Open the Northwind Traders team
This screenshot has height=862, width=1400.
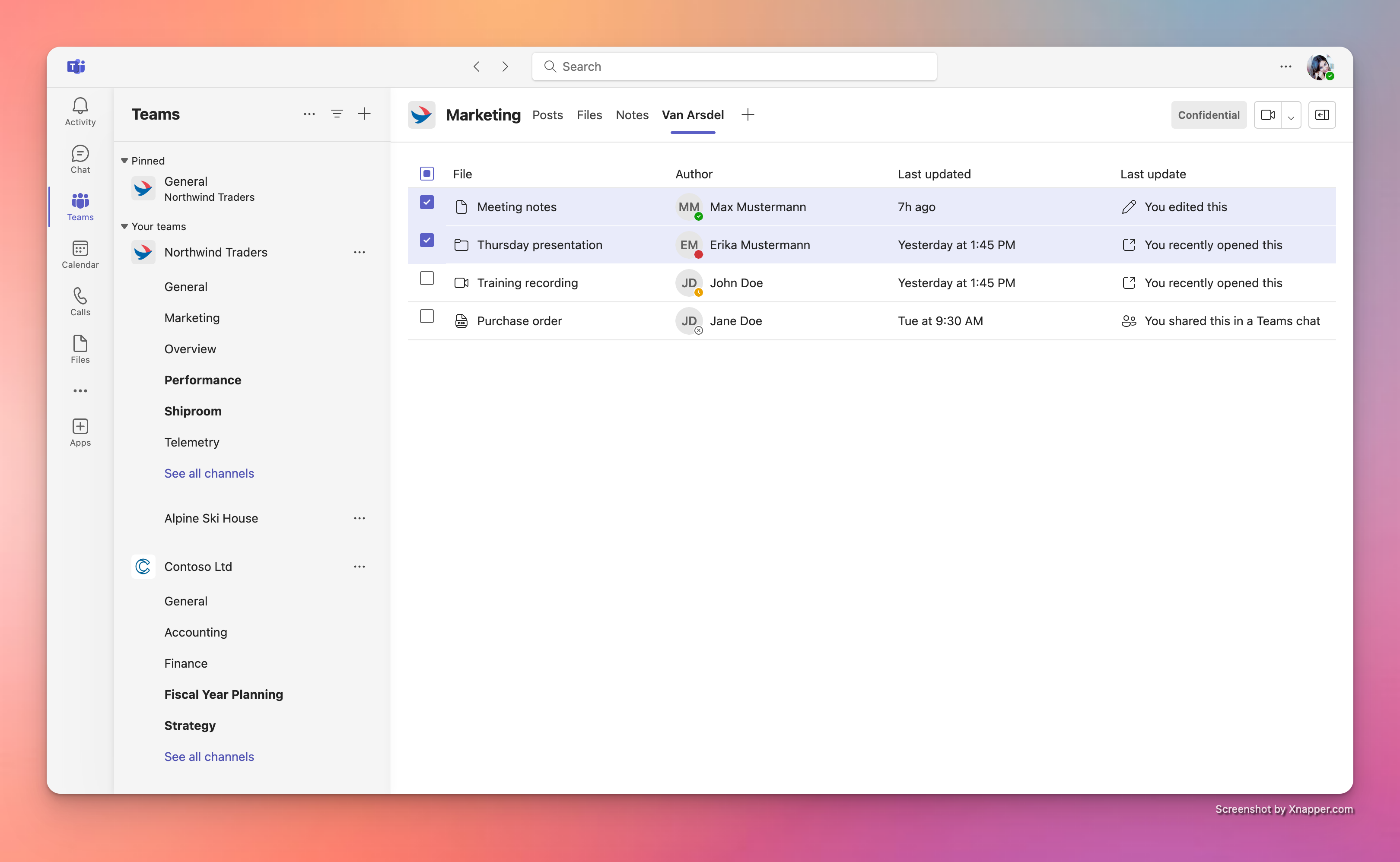coord(216,252)
